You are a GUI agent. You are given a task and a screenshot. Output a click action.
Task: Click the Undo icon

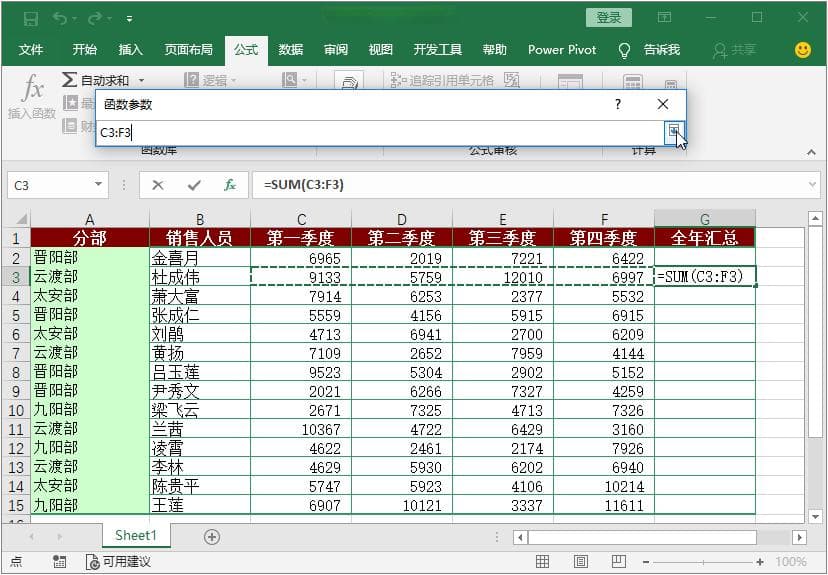pos(60,19)
